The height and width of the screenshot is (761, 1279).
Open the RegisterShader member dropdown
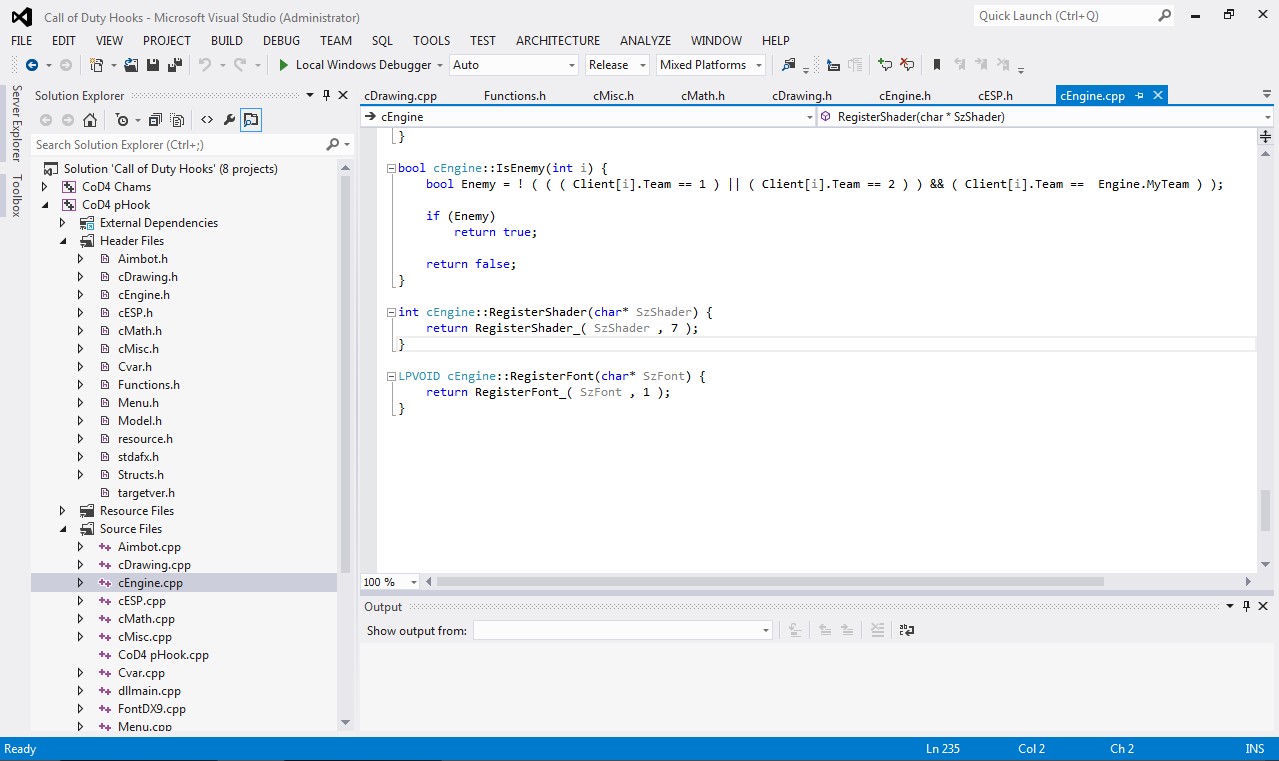[x=1267, y=117]
